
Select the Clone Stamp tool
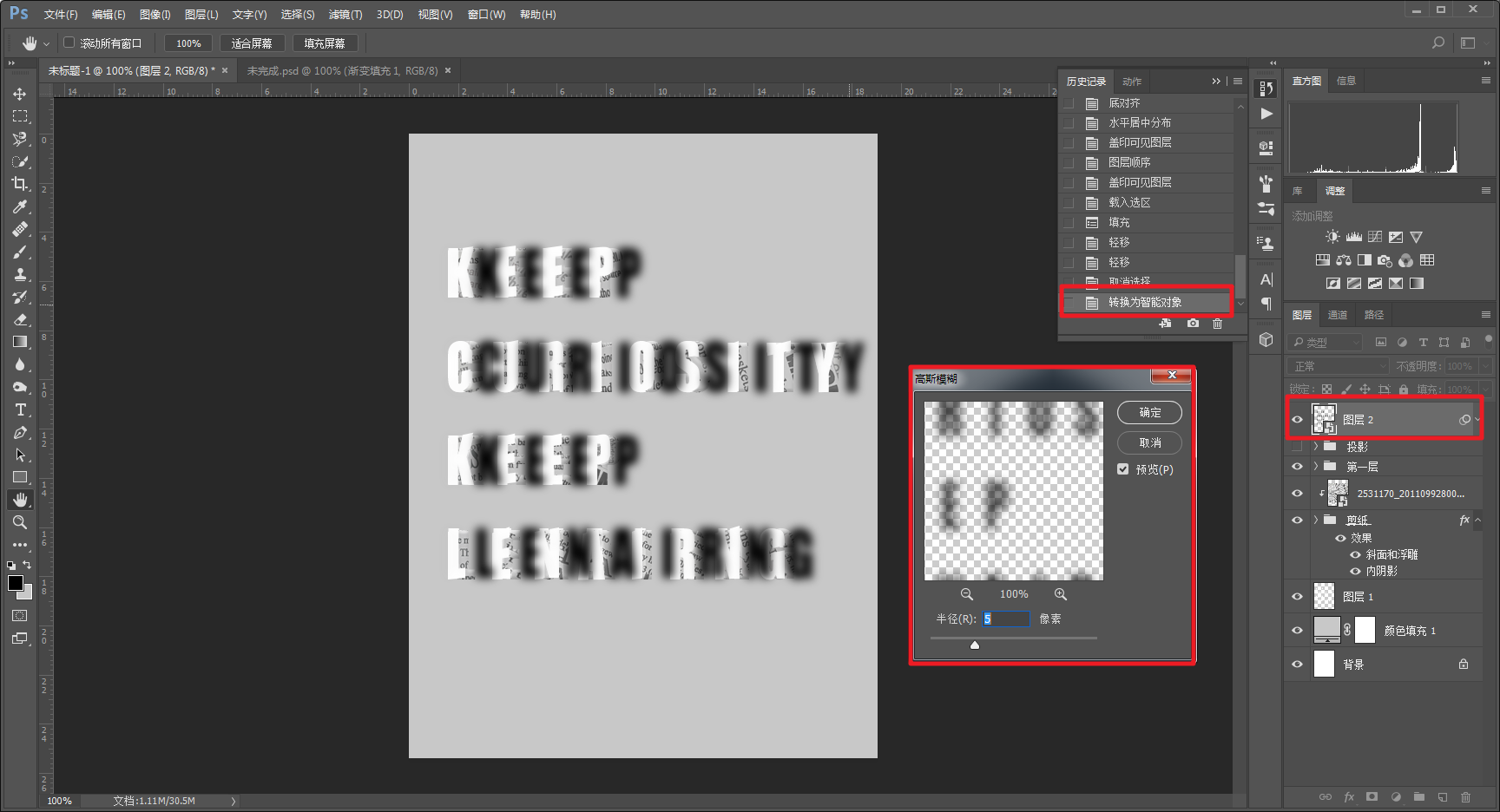[20, 274]
